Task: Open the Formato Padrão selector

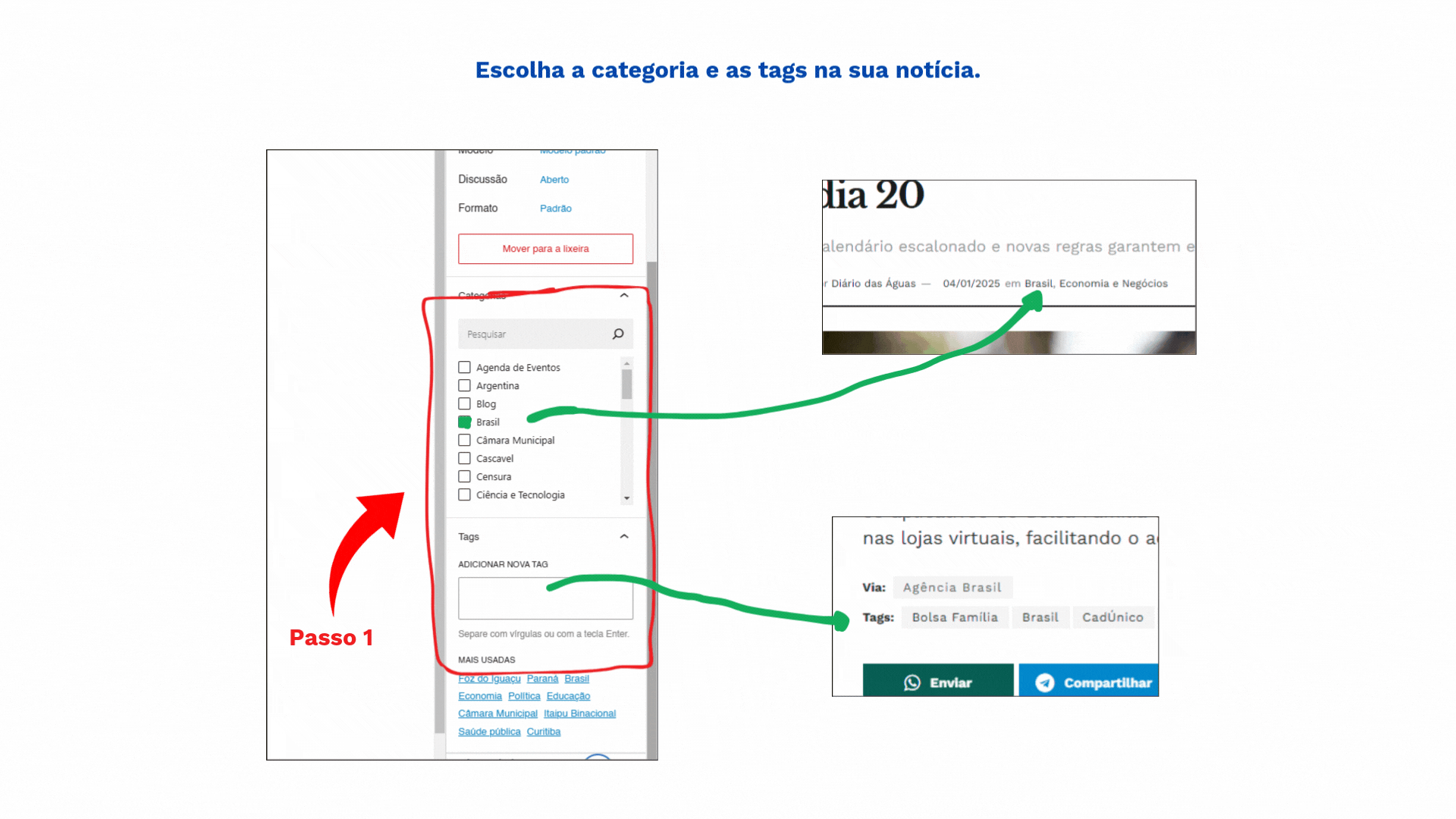Action: (555, 209)
